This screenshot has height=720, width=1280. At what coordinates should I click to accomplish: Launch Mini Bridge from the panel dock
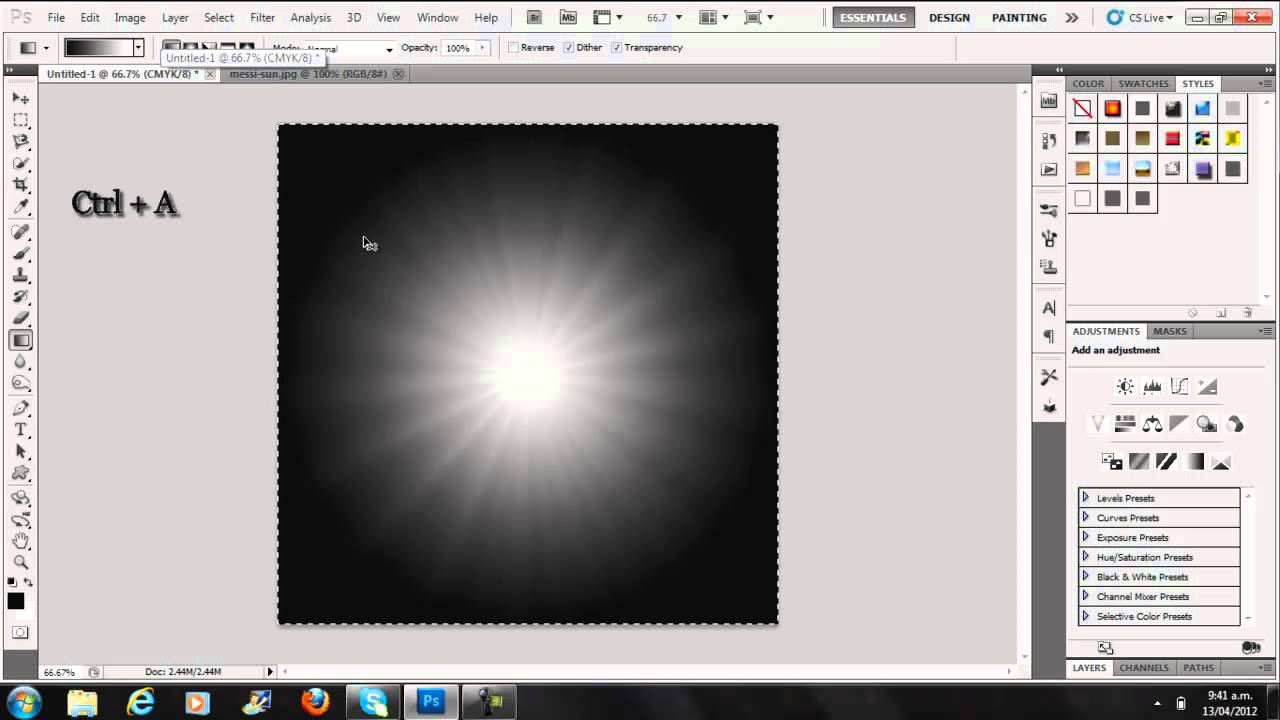tap(1049, 100)
